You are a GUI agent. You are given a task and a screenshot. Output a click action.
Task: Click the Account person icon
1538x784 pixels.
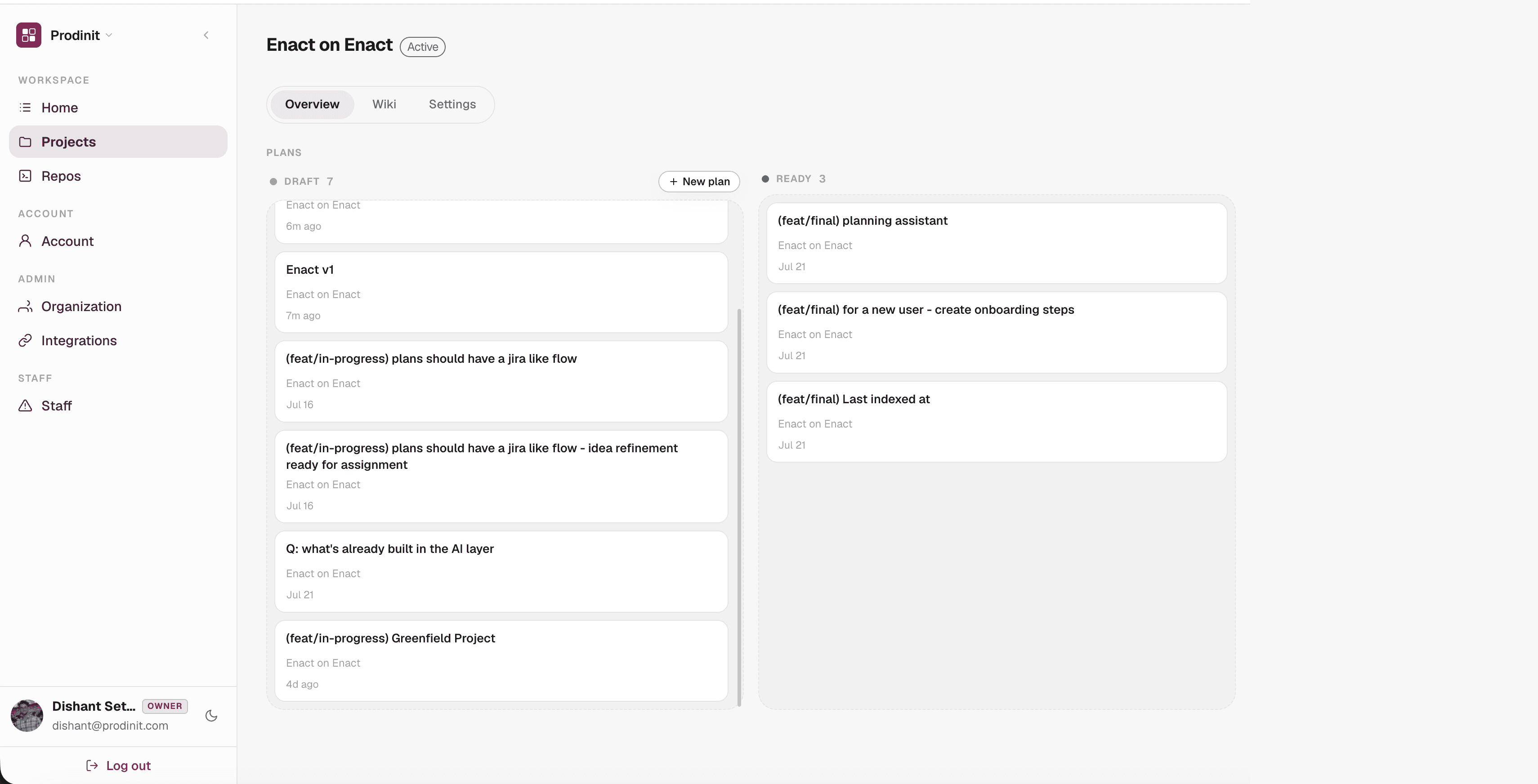(25, 241)
